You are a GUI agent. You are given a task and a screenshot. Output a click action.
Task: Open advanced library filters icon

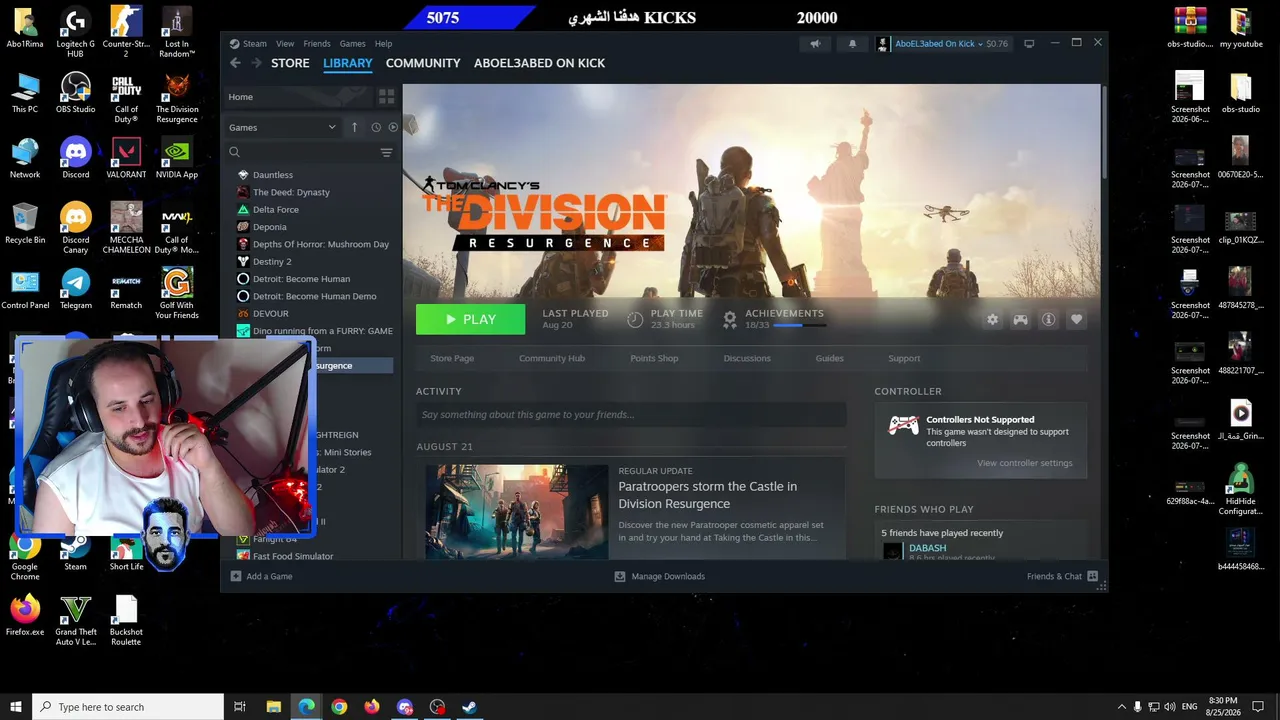click(386, 152)
